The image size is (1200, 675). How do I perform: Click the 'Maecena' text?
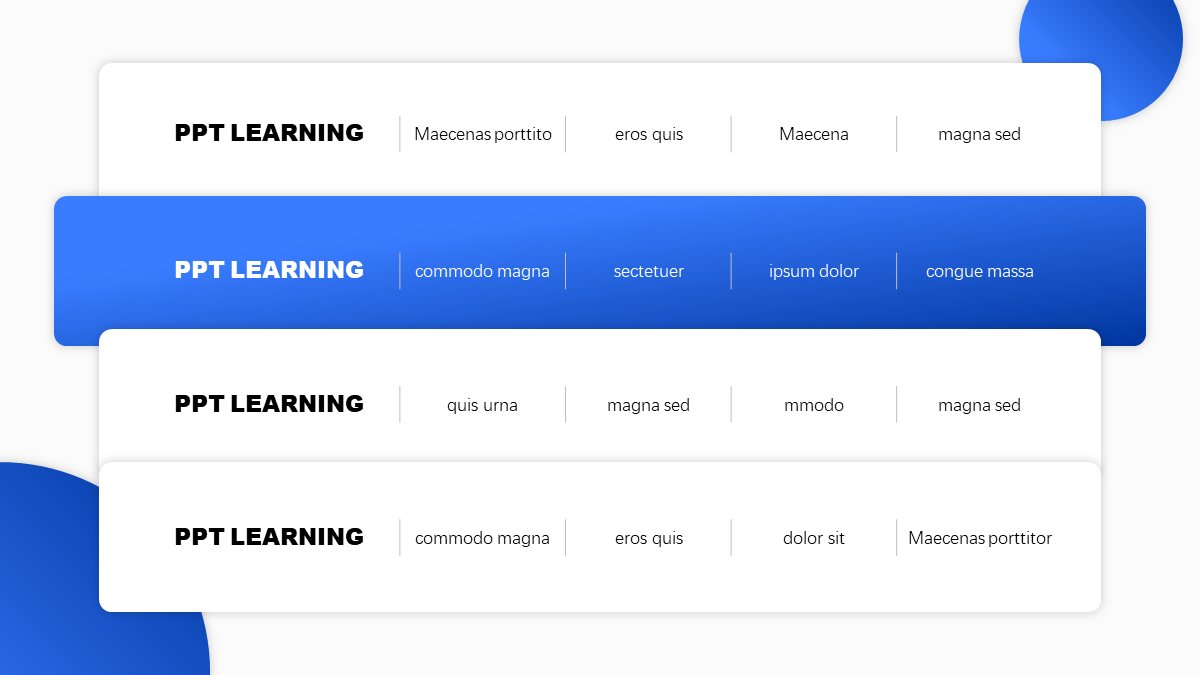[x=814, y=134]
